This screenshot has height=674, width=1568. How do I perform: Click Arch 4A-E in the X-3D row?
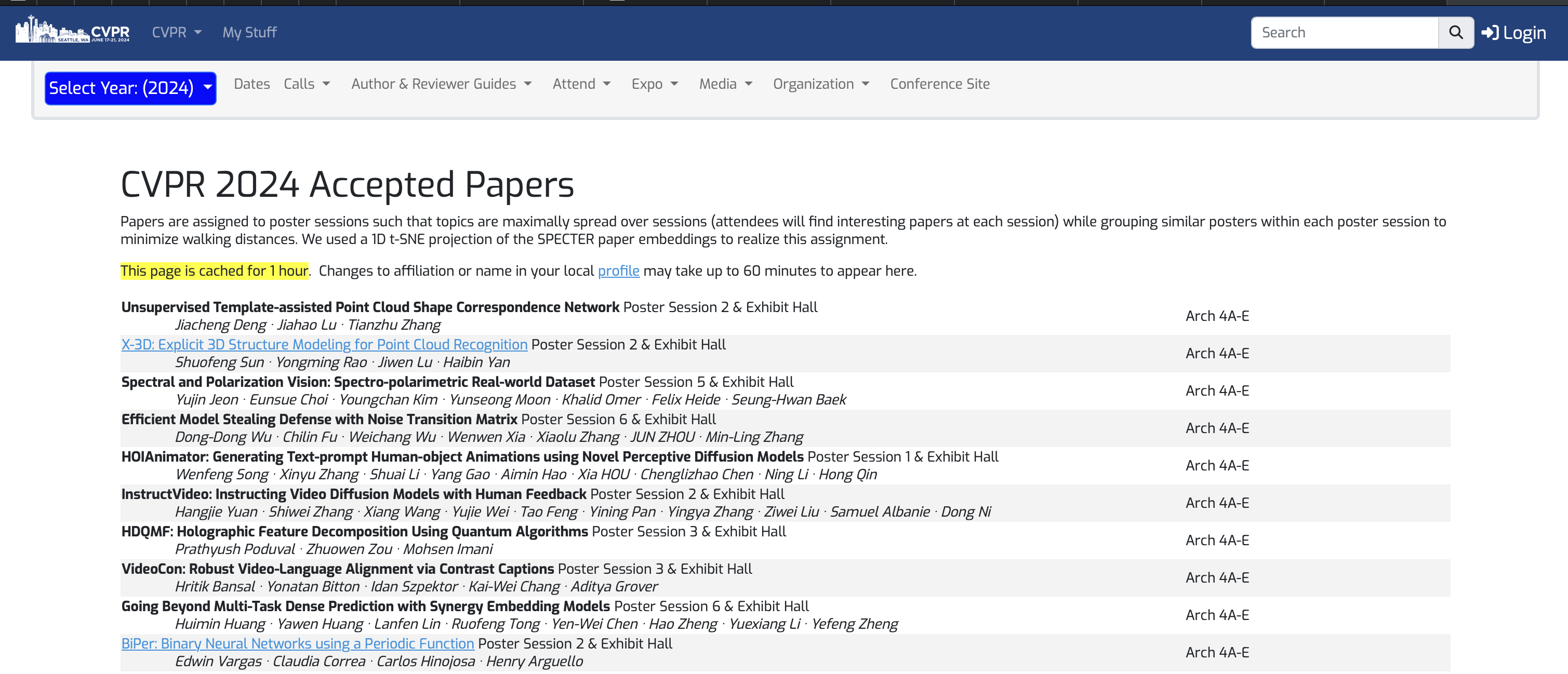(x=1217, y=354)
